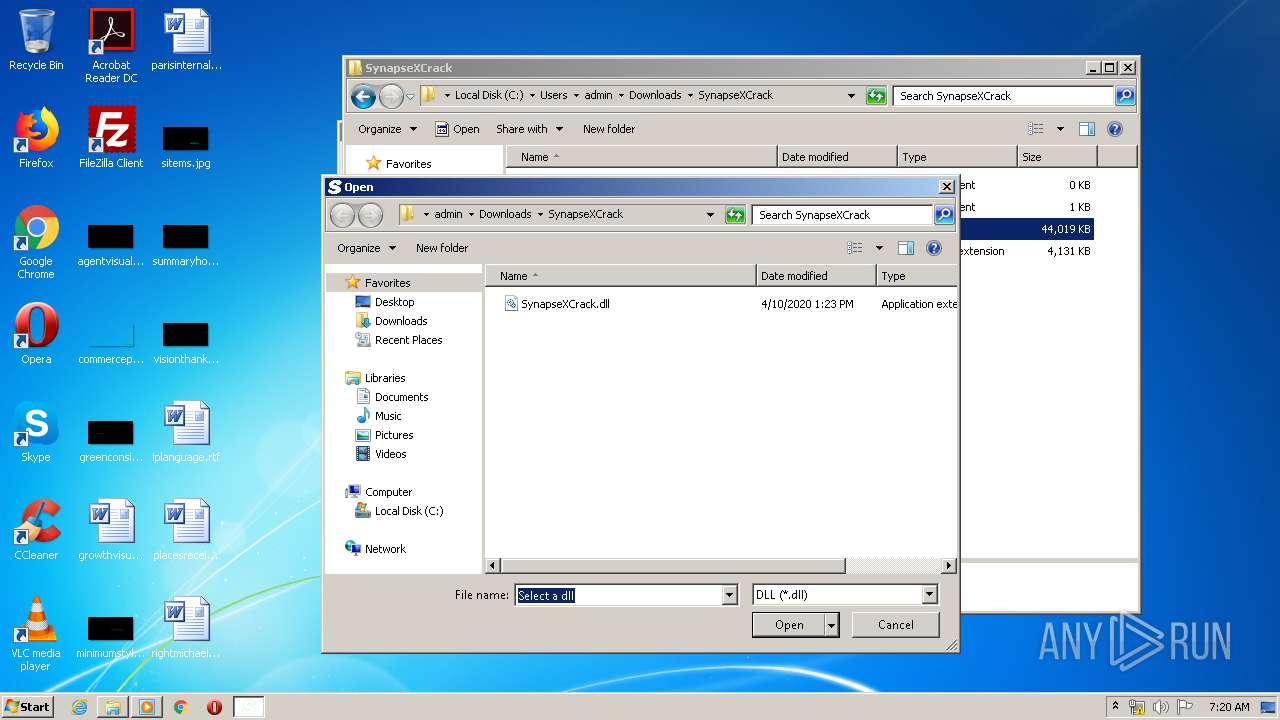This screenshot has width=1280, height=720.
Task: Open VLC media player desktop icon
Action: 36,634
